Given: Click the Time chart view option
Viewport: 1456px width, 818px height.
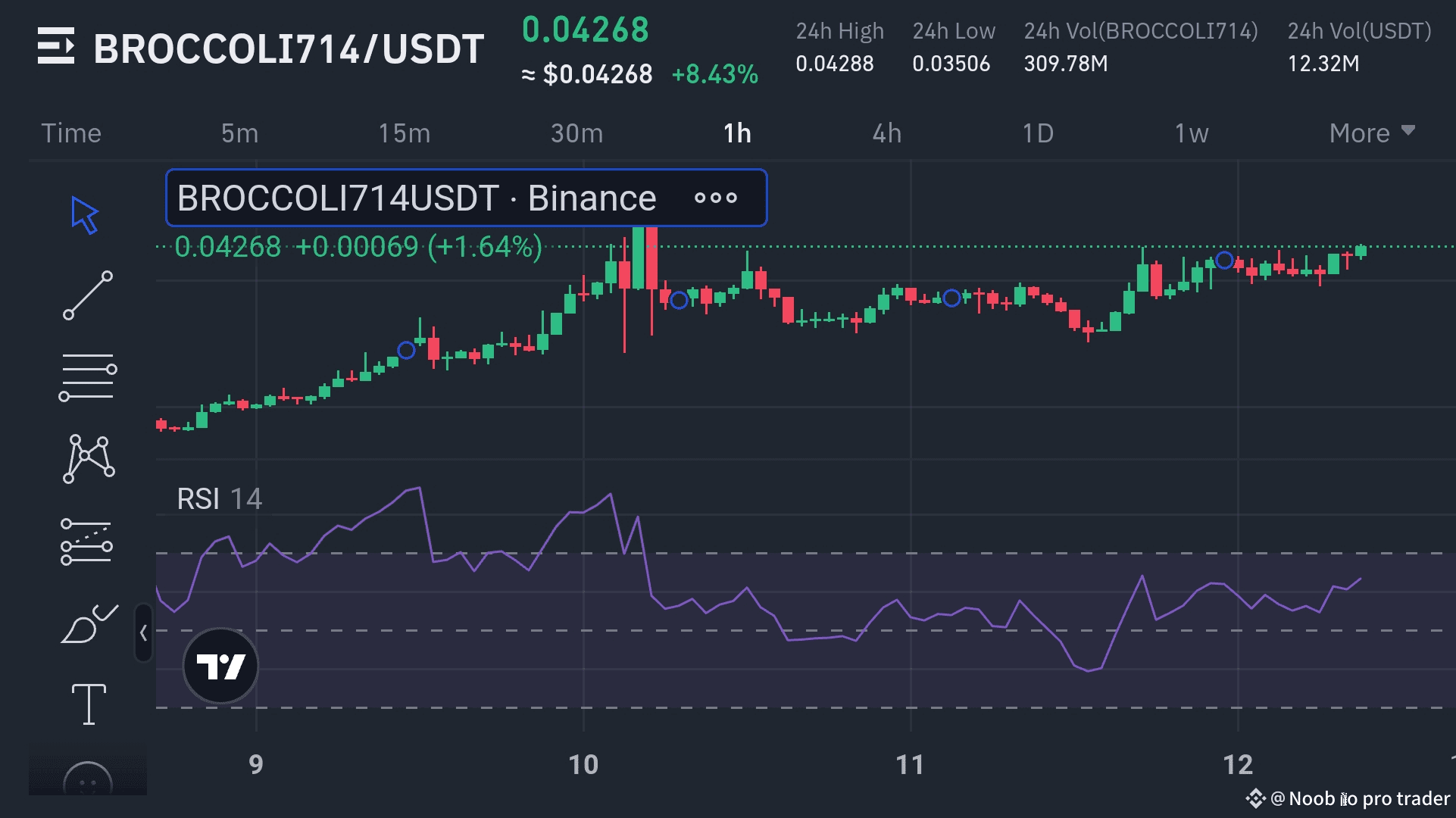Looking at the screenshot, I should (71, 133).
